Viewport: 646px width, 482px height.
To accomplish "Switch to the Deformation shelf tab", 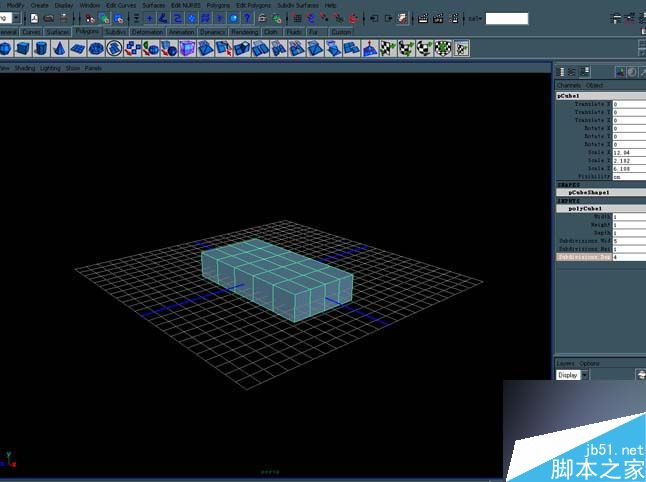I will tap(148, 32).
